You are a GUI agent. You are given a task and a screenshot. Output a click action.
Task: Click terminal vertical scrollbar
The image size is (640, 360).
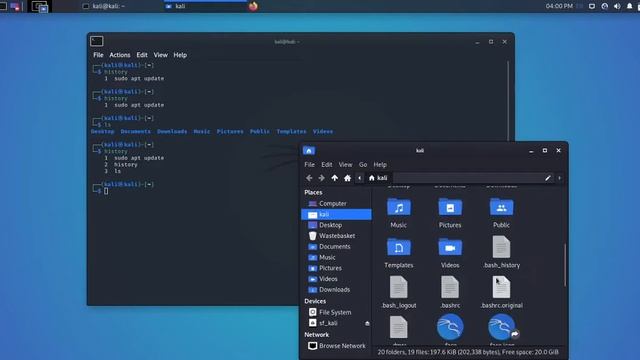coord(508,102)
